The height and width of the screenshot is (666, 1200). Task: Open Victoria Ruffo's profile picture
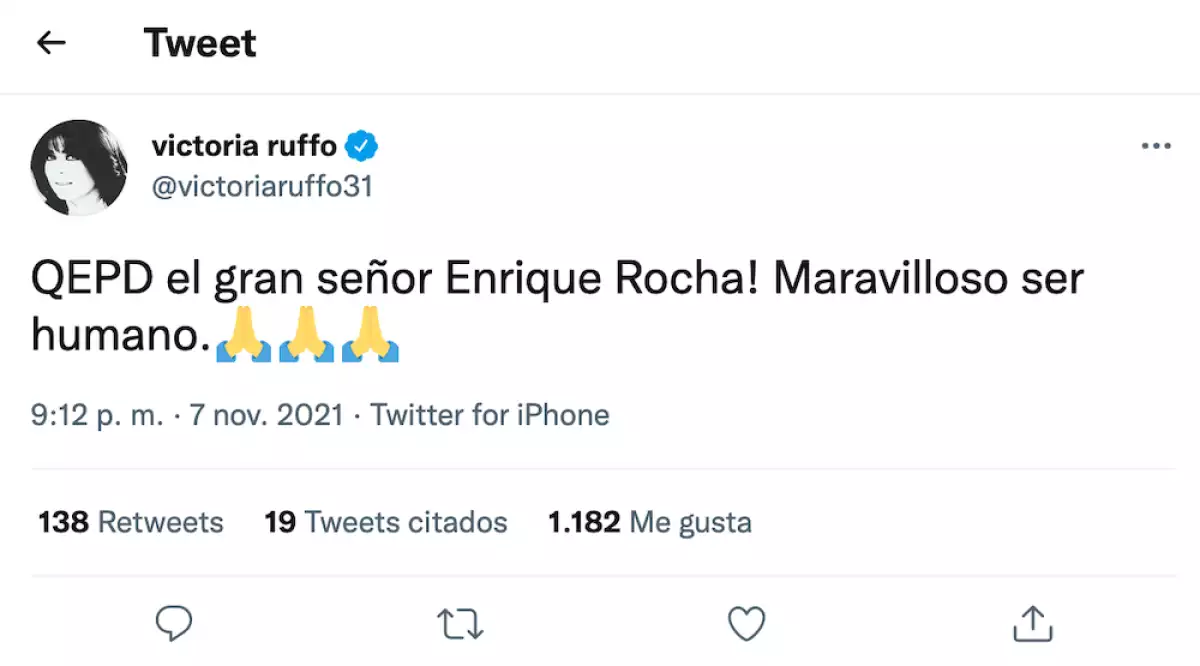(x=80, y=167)
